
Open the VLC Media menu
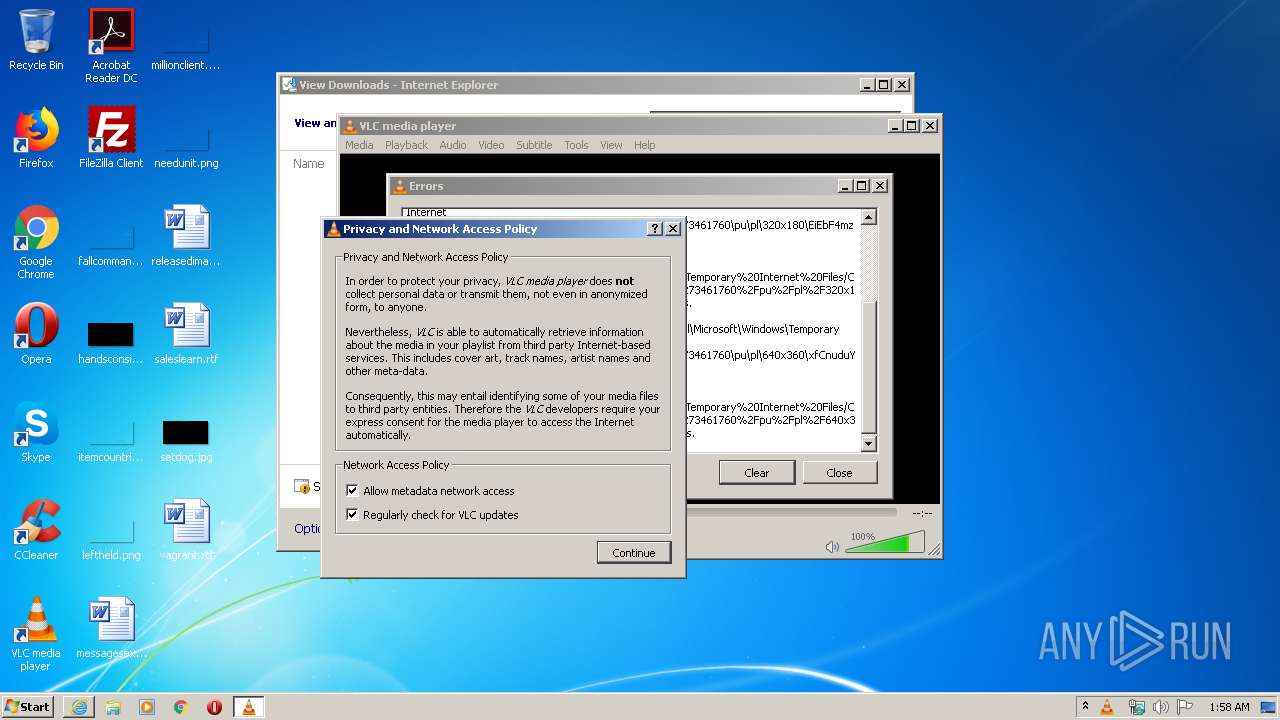[359, 145]
